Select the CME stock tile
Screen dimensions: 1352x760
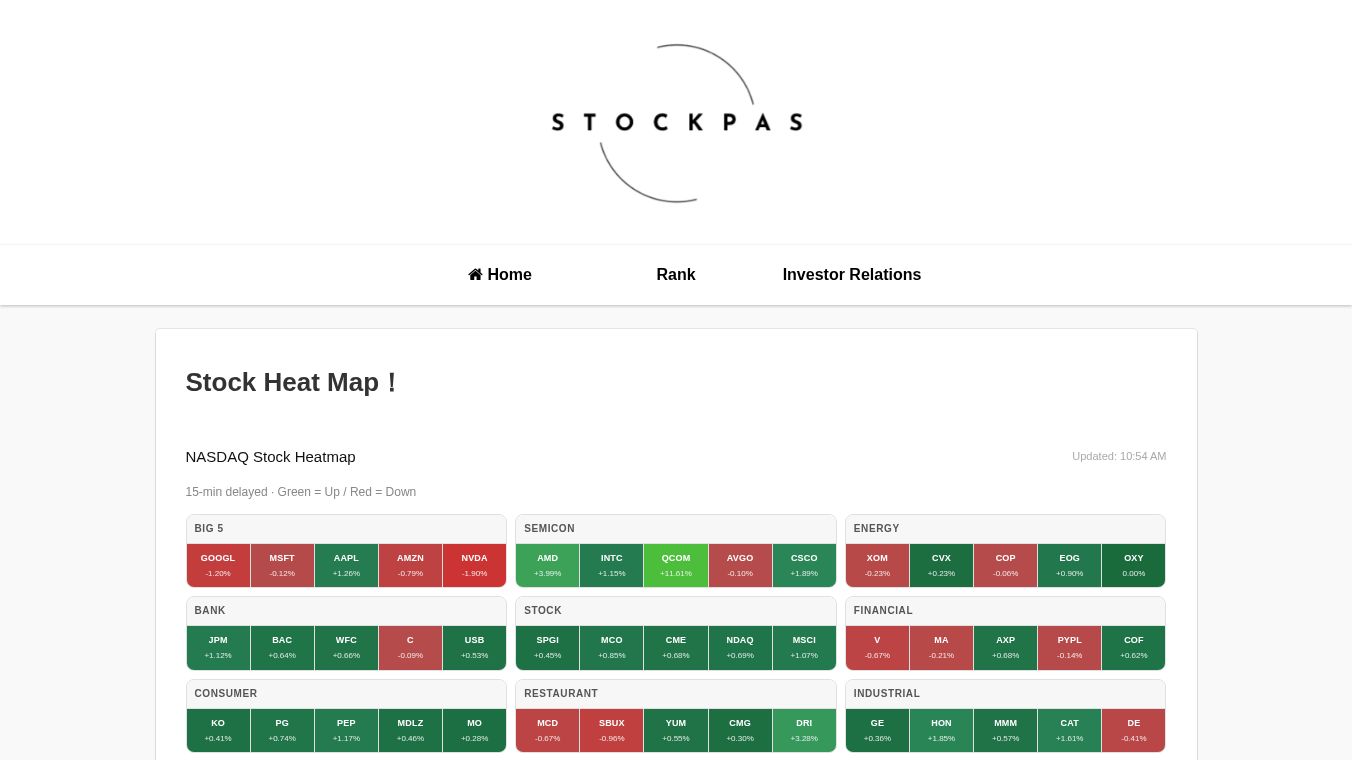(676, 648)
